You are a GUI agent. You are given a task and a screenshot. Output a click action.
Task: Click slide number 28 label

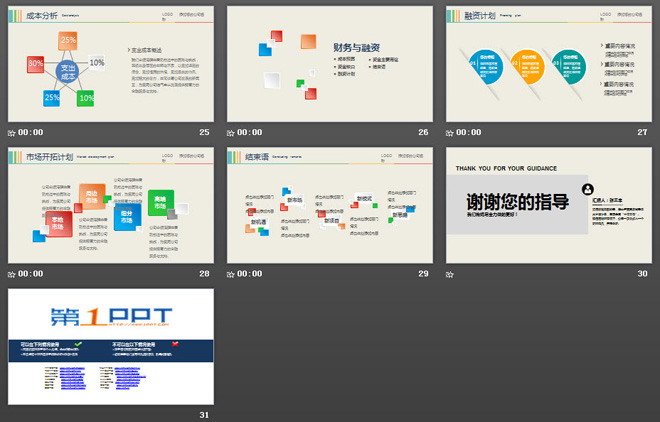[204, 273]
